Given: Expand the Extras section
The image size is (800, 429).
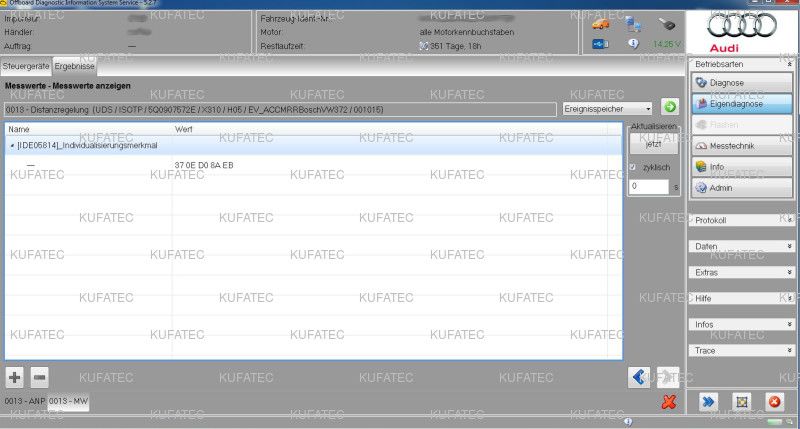Looking at the screenshot, I should pyautogui.click(x=741, y=272).
